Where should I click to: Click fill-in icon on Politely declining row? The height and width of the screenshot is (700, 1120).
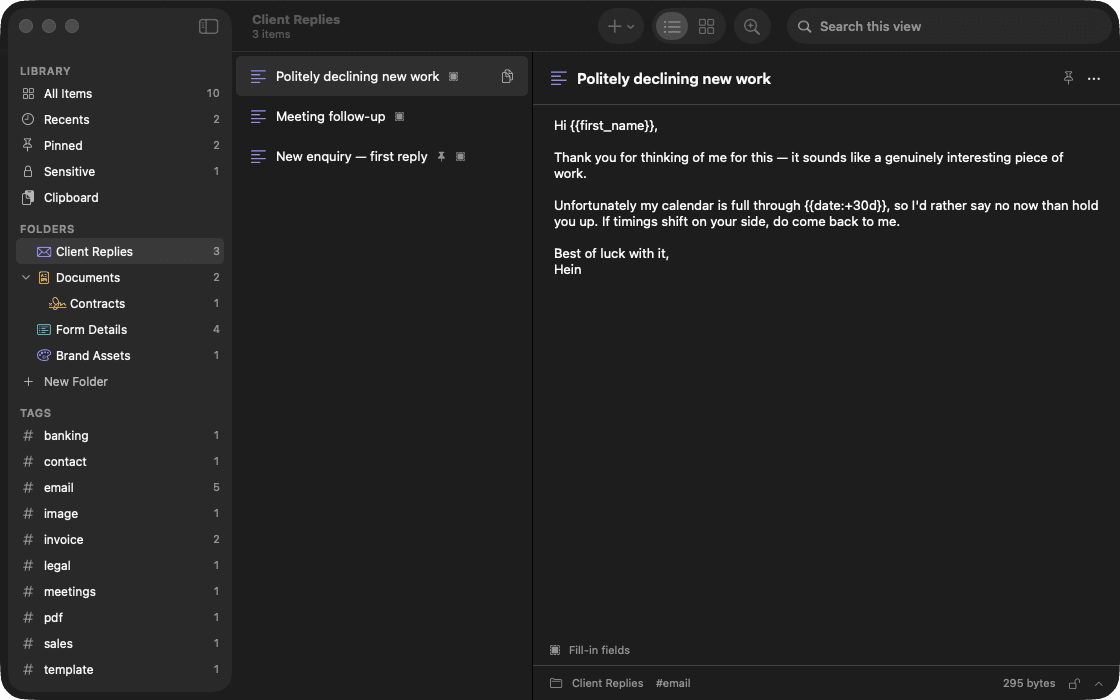[454, 76]
